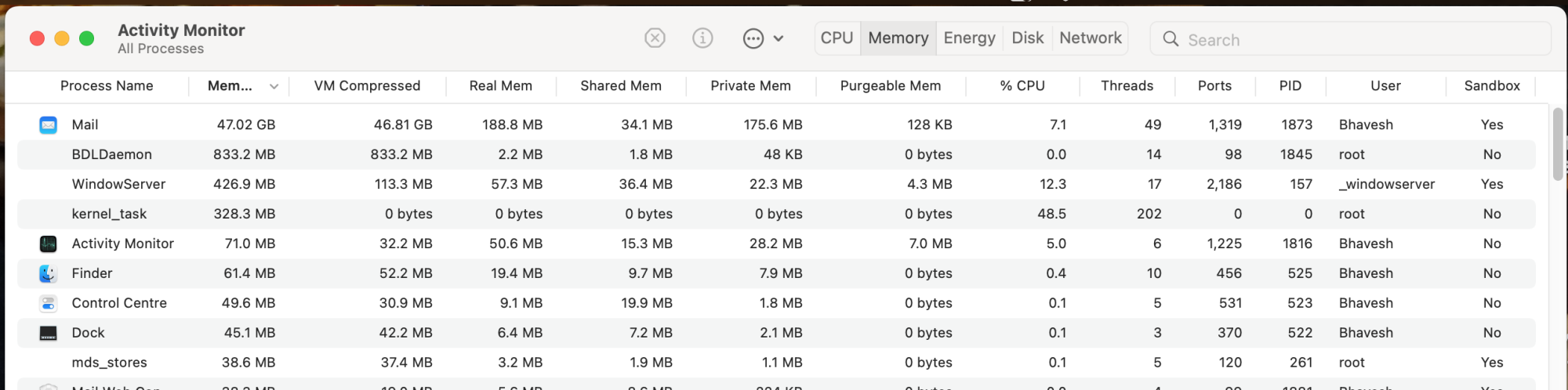1568x390 pixels.
Task: Open the Disk tab
Action: tap(1027, 38)
